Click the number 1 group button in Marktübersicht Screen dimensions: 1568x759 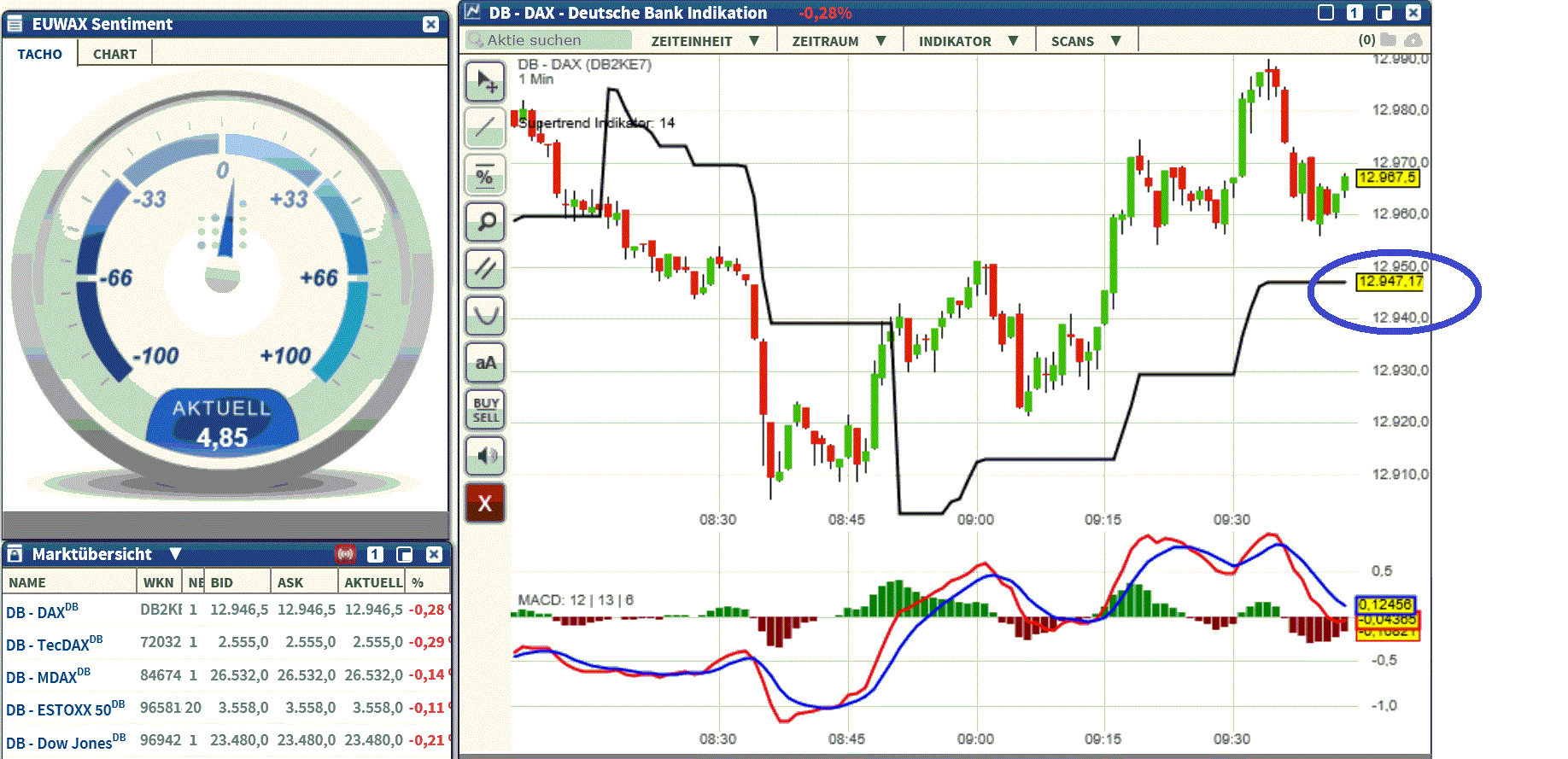tap(375, 554)
